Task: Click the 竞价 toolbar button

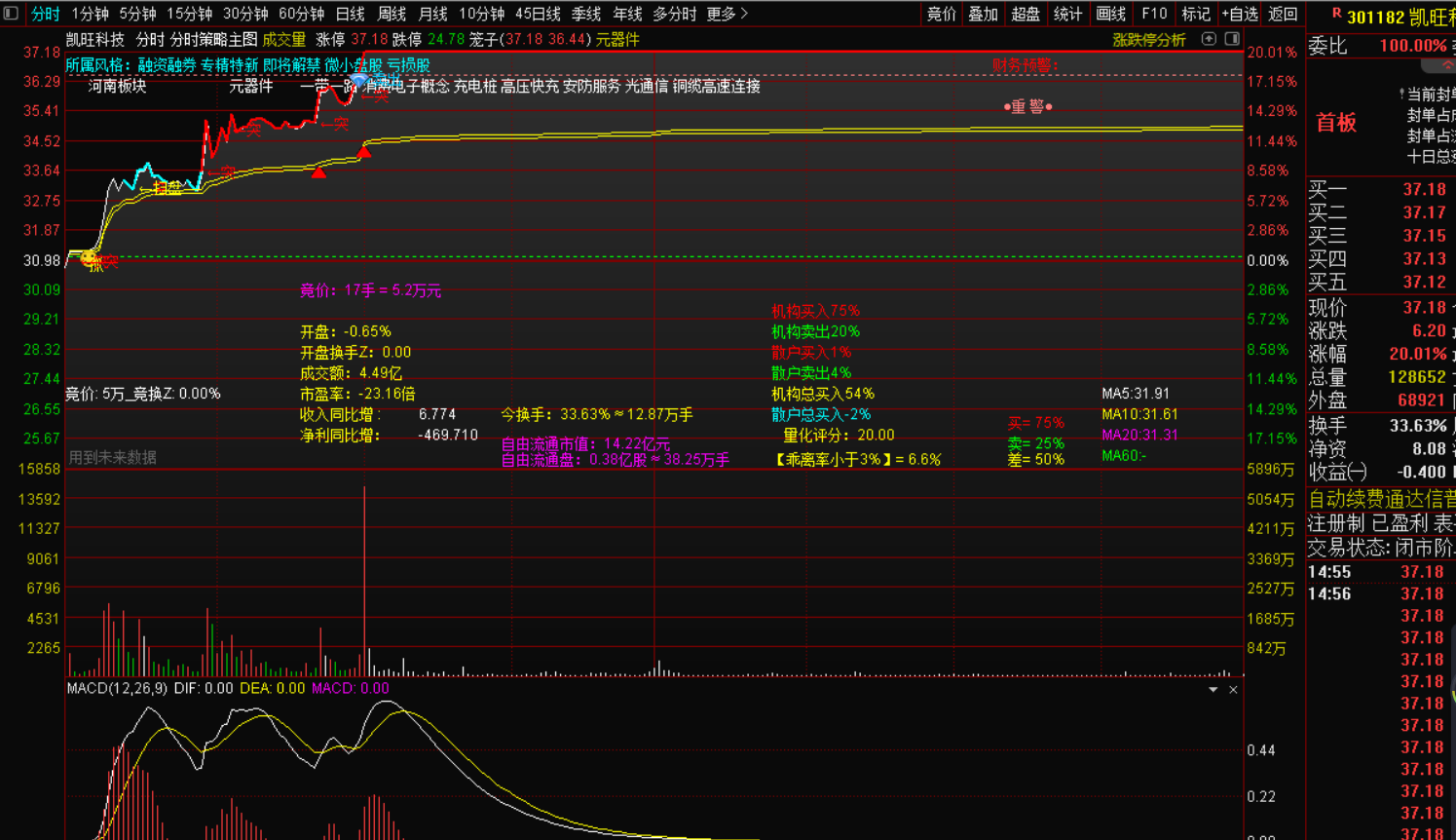Action: click(941, 14)
